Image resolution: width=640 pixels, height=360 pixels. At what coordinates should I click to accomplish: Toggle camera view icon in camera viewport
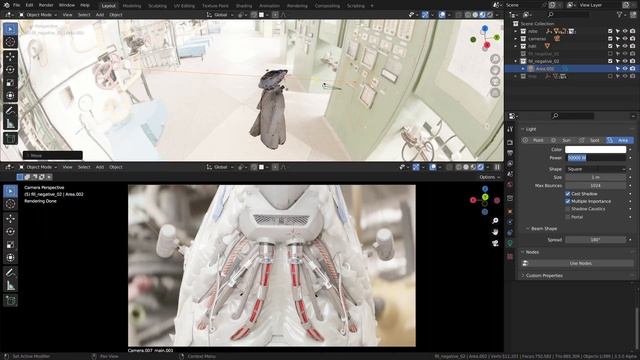[x=495, y=243]
